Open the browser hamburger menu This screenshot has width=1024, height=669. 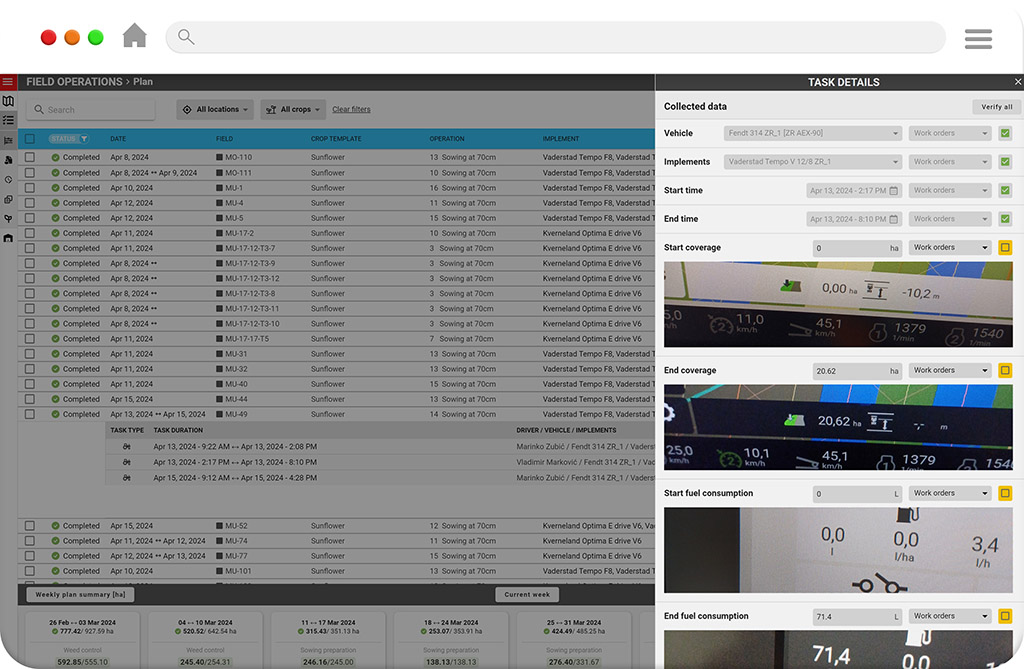click(x=978, y=39)
